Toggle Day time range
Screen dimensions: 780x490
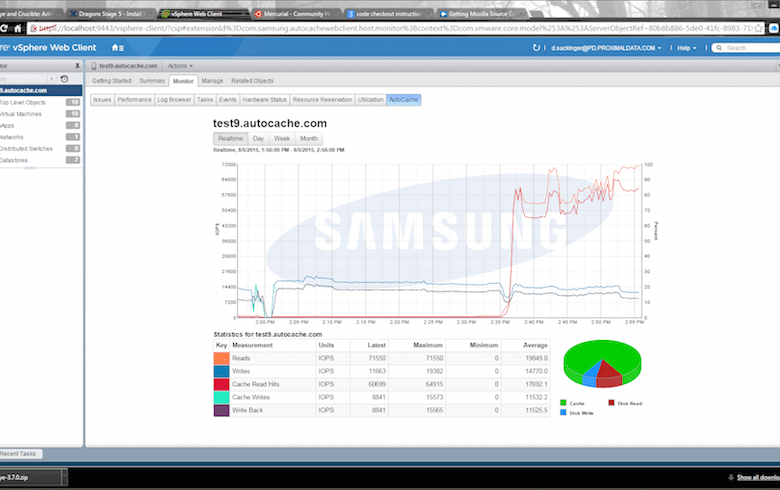[258, 138]
